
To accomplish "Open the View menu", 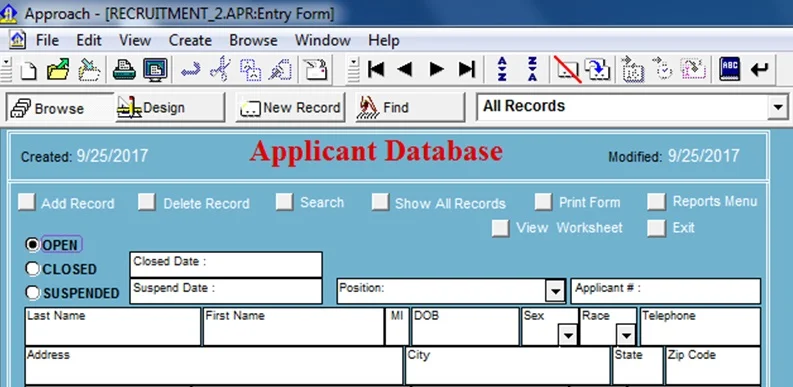I will (x=135, y=40).
